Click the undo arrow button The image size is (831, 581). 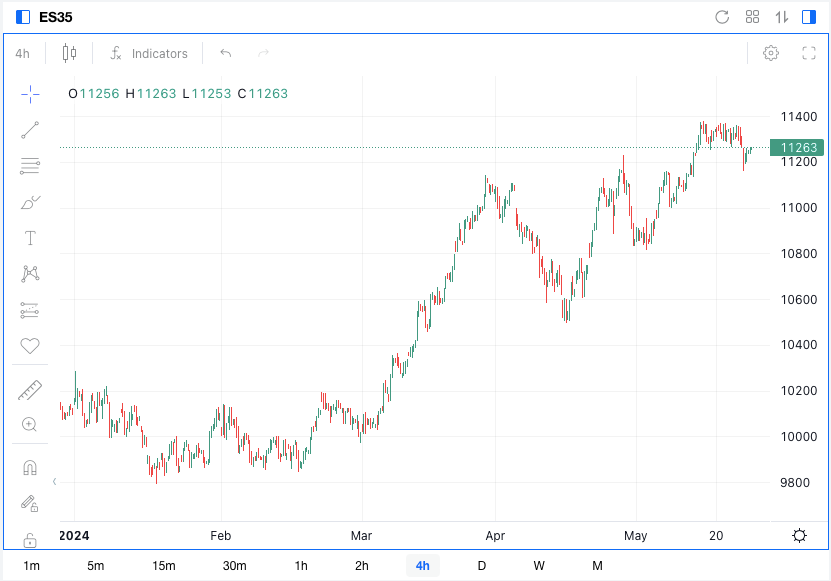point(226,53)
